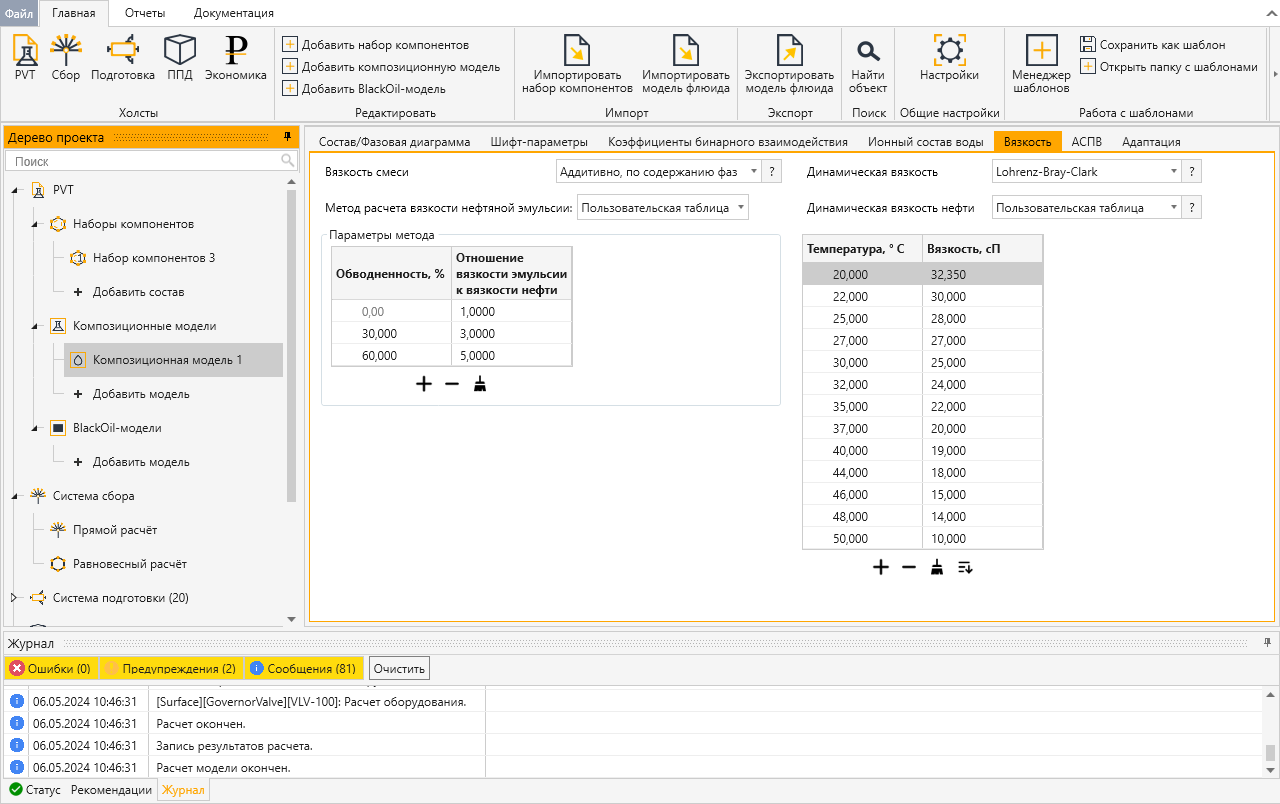The height and width of the screenshot is (804, 1280).
Task: Toggle Предупреждения (2) filter
Action: coord(170,669)
